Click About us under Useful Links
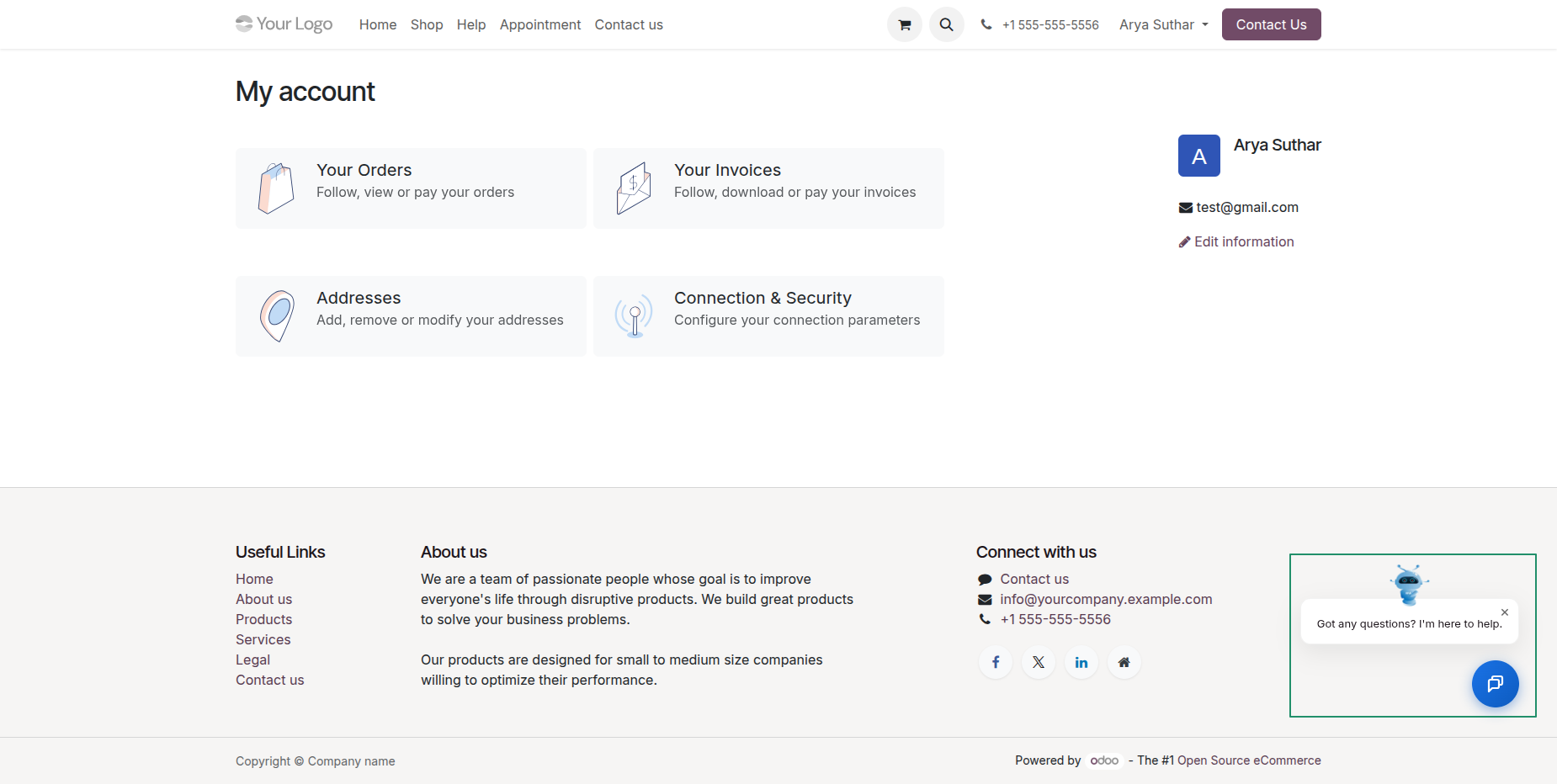This screenshot has height=784, width=1557. (x=263, y=599)
